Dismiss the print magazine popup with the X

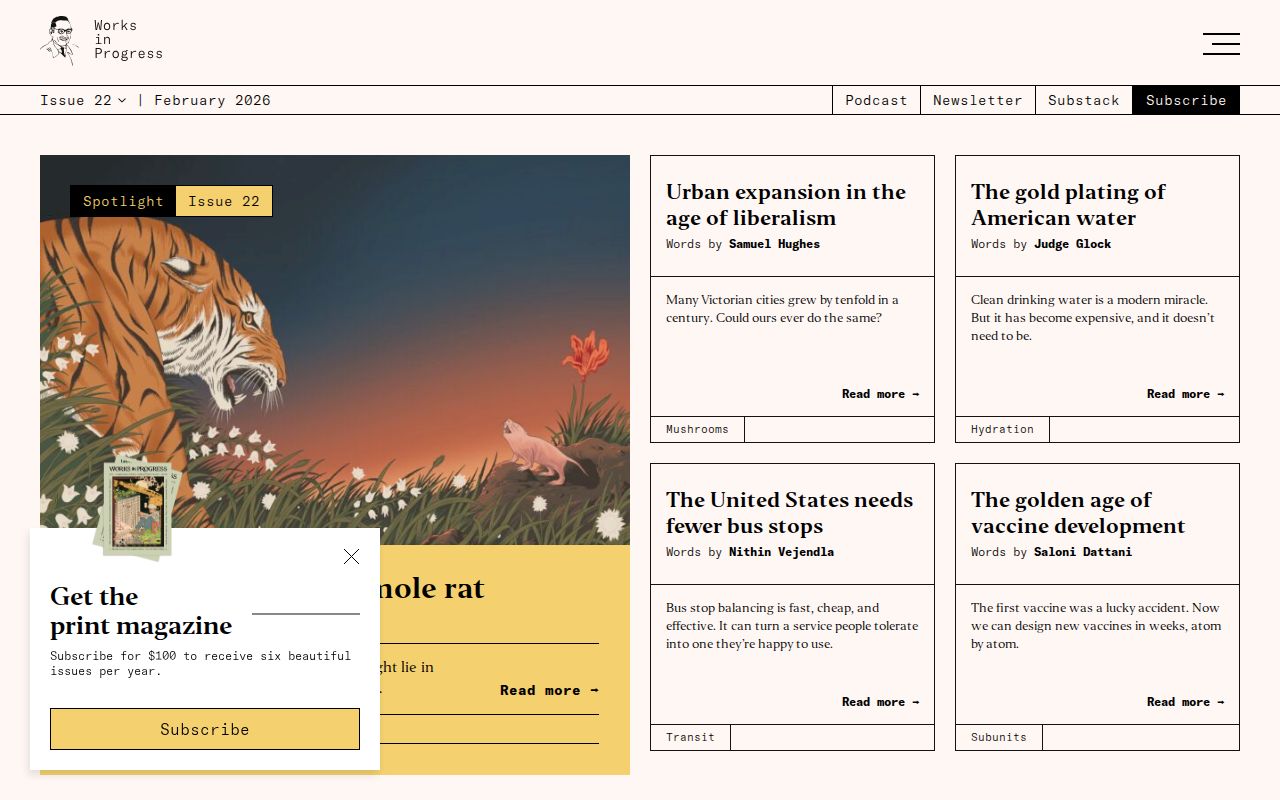tap(351, 557)
